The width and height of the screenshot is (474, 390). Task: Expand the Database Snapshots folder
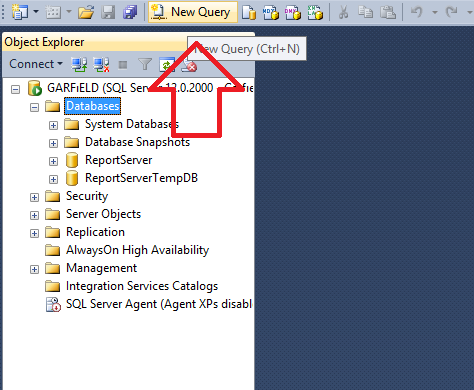[53, 143]
